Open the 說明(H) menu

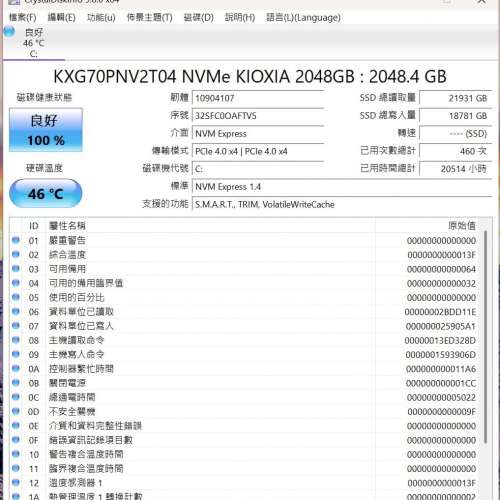click(x=240, y=17)
